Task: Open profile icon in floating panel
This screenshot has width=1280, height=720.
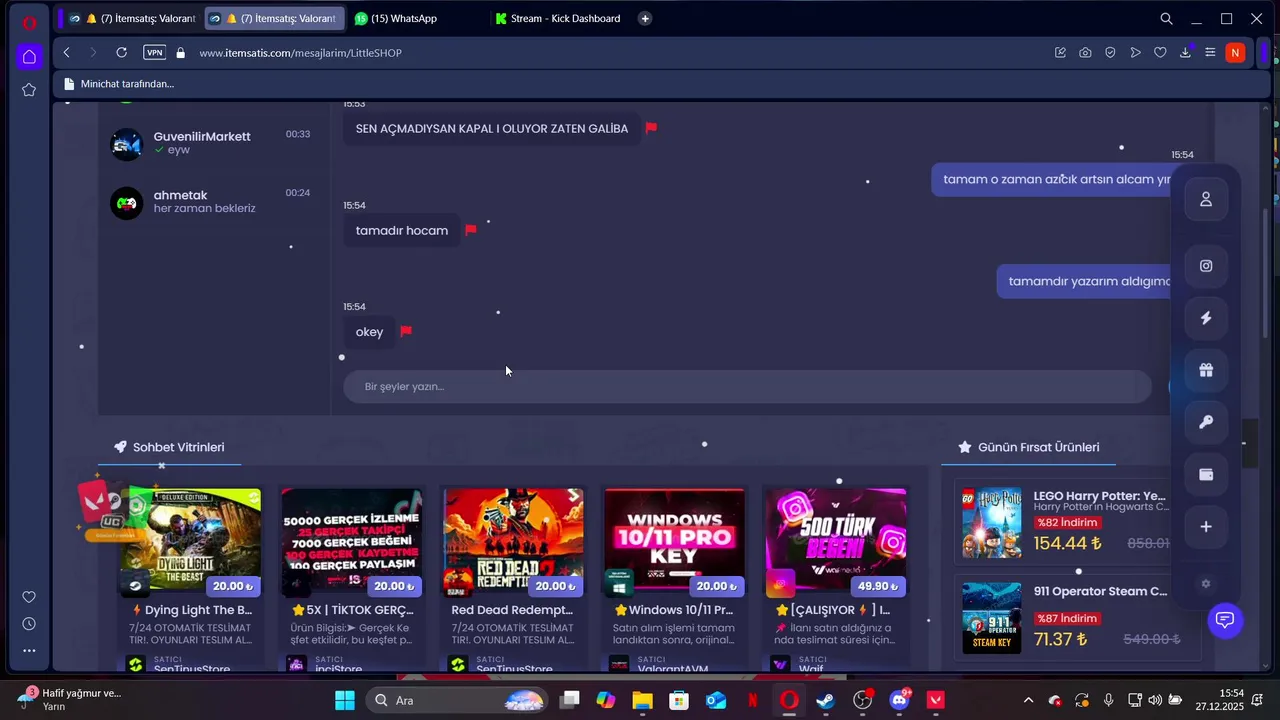Action: (x=1206, y=199)
